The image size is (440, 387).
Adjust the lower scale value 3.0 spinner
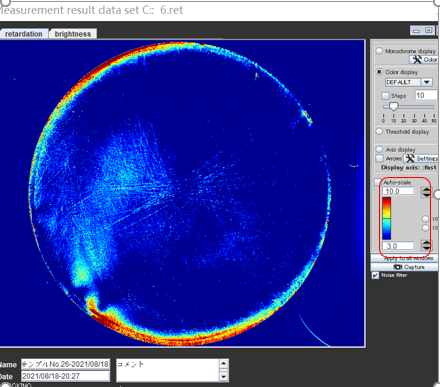click(426, 246)
